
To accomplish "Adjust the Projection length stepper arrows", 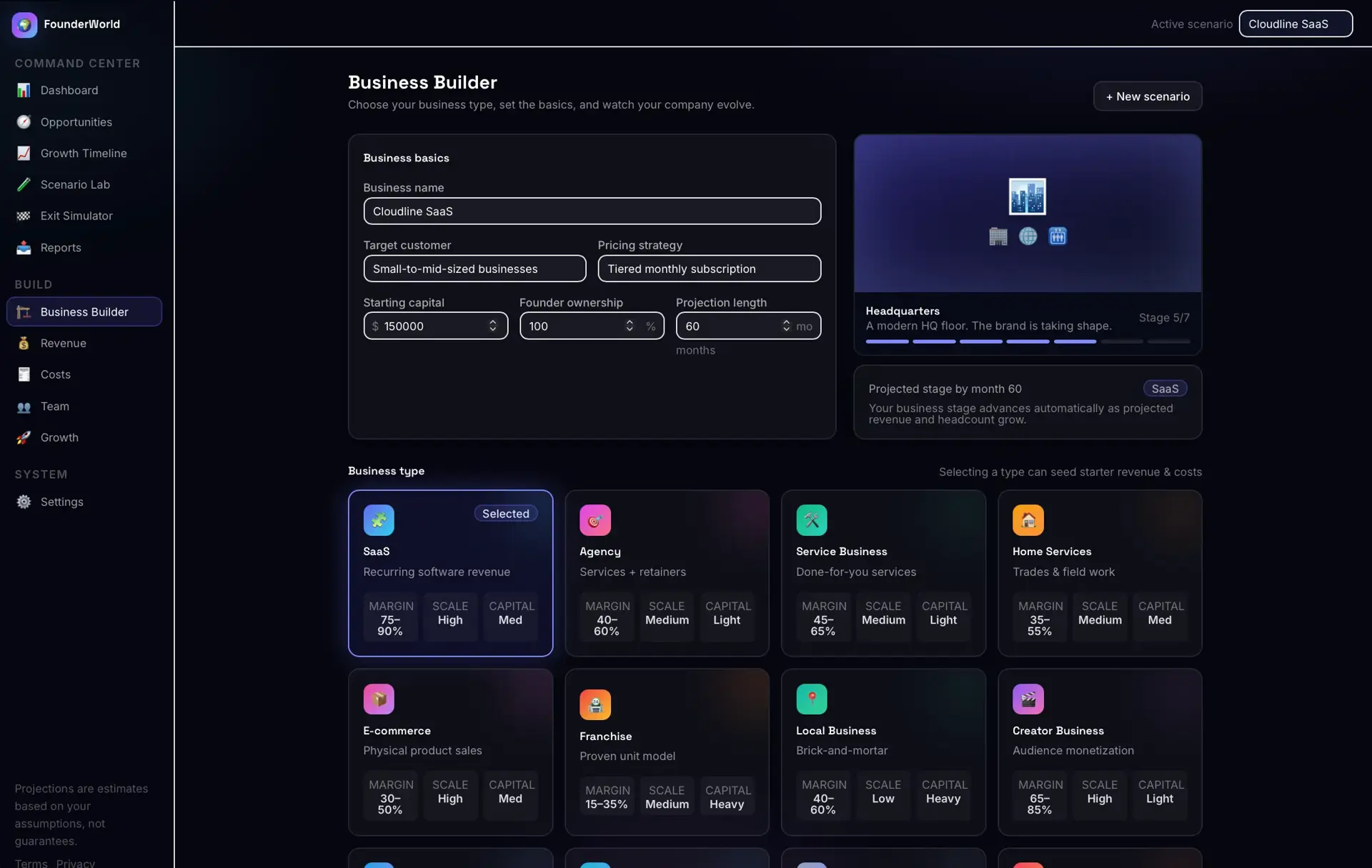I will (786, 326).
